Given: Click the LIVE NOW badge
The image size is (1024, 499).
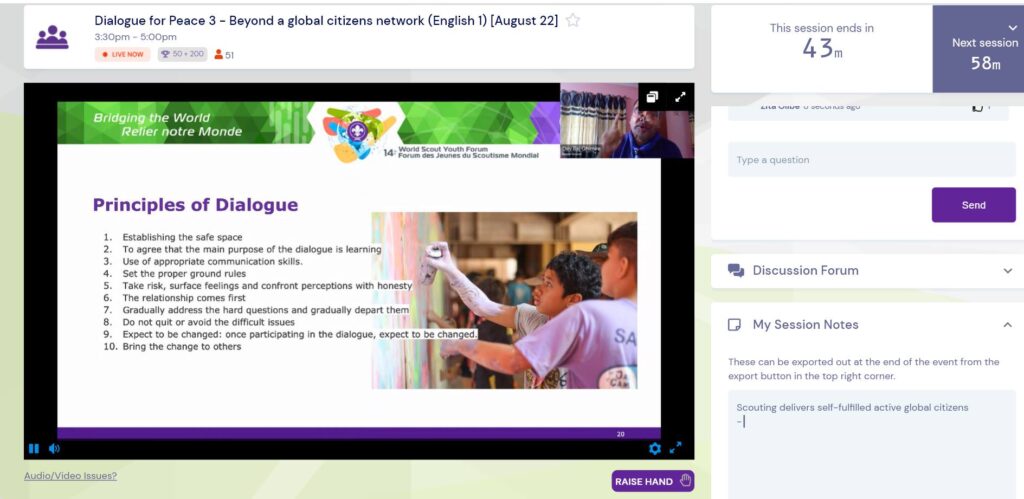Looking at the screenshot, I should click(122, 55).
